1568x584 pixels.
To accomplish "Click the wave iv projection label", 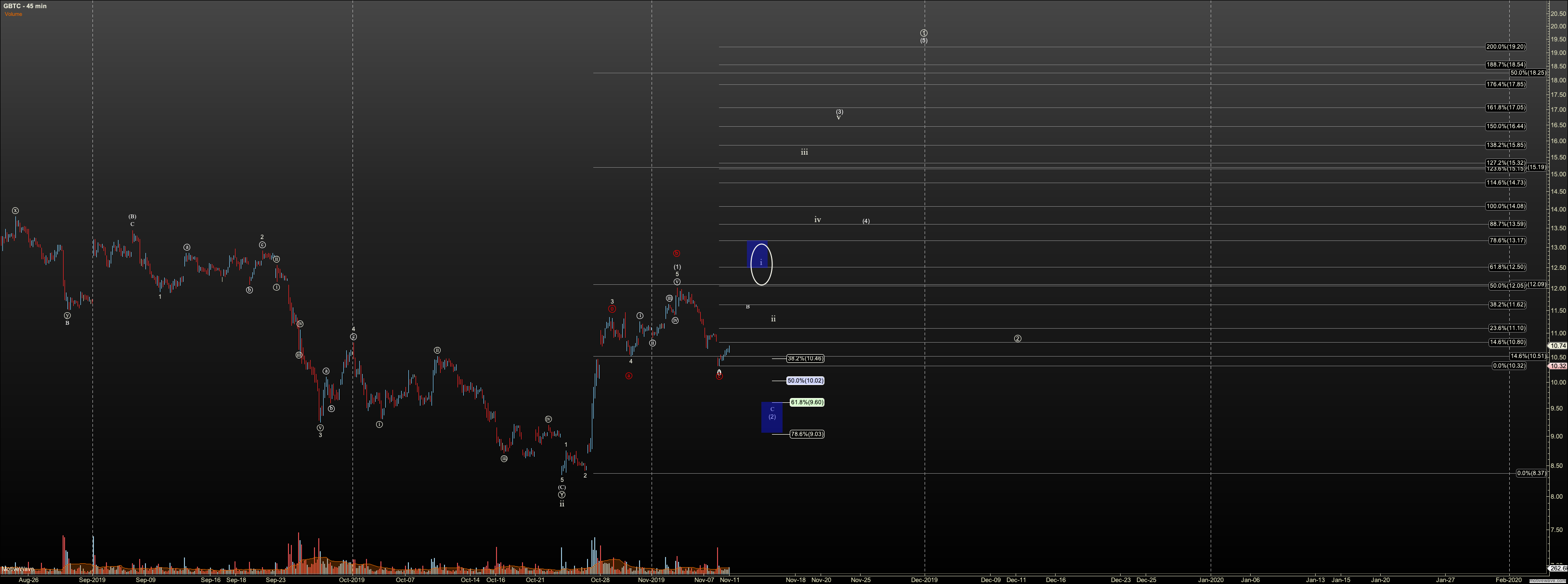I will click(x=818, y=220).
